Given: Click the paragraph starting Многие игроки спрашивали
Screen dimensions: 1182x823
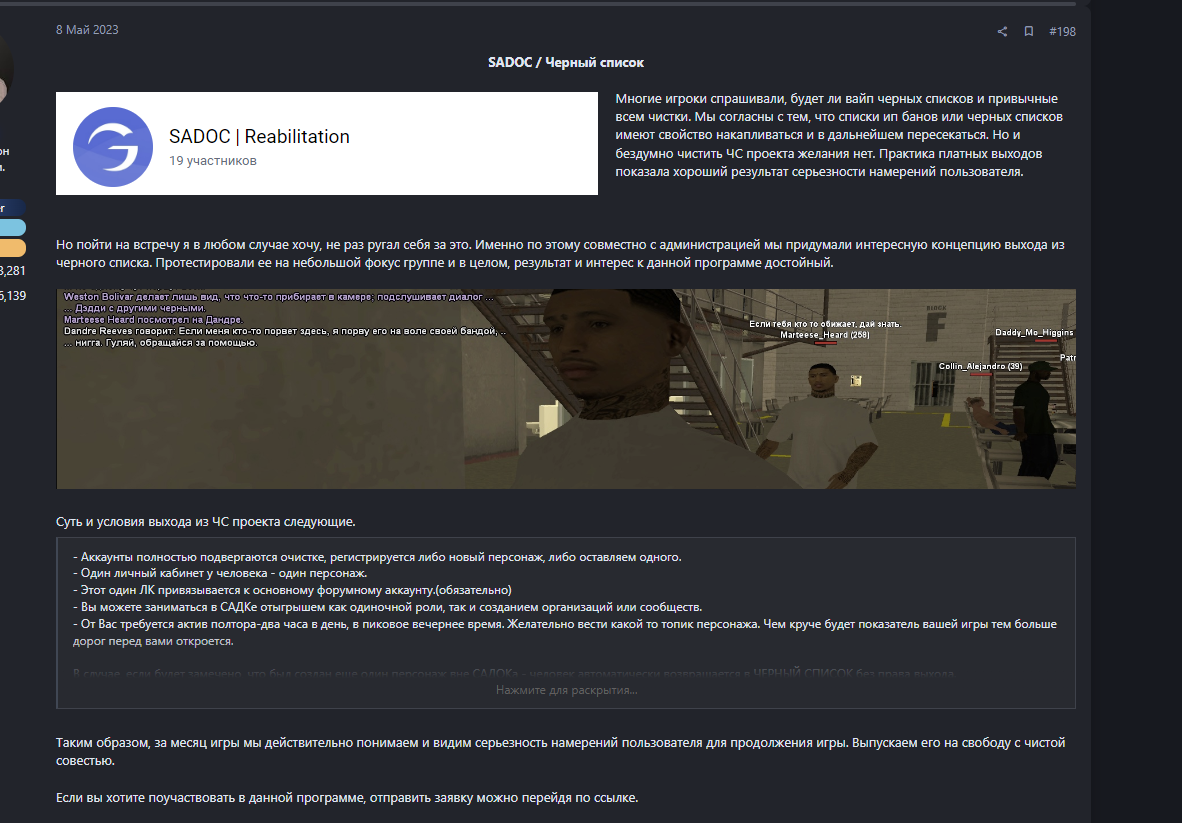Looking at the screenshot, I should click(x=838, y=135).
